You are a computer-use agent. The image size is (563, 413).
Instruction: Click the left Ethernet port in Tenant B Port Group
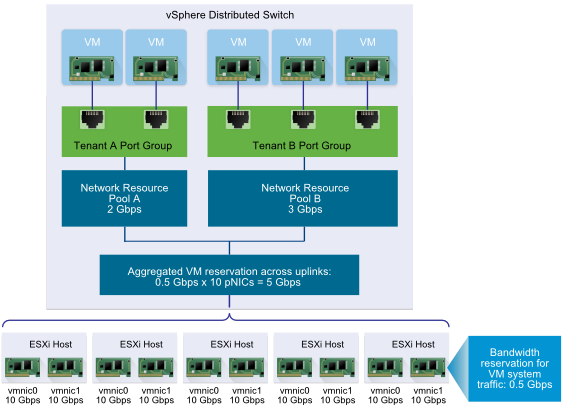coord(238,120)
